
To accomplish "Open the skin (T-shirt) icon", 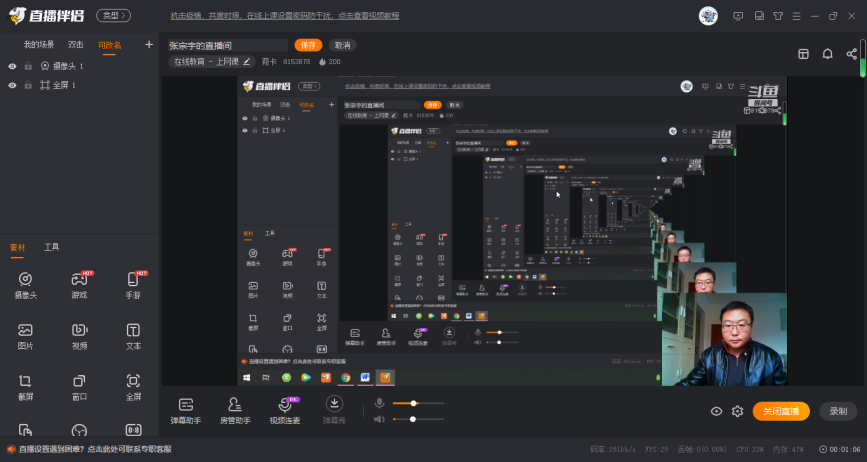I will pos(778,16).
